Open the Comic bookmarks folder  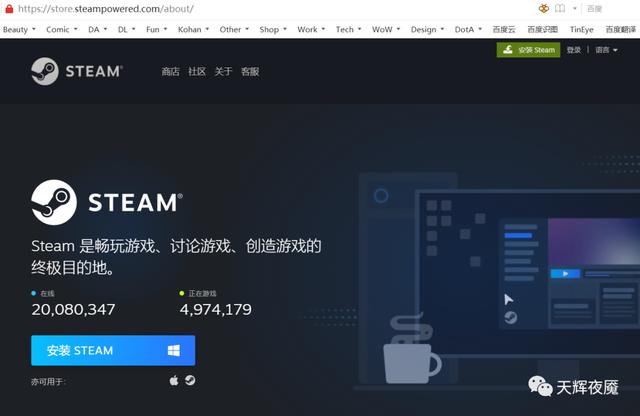(62, 29)
